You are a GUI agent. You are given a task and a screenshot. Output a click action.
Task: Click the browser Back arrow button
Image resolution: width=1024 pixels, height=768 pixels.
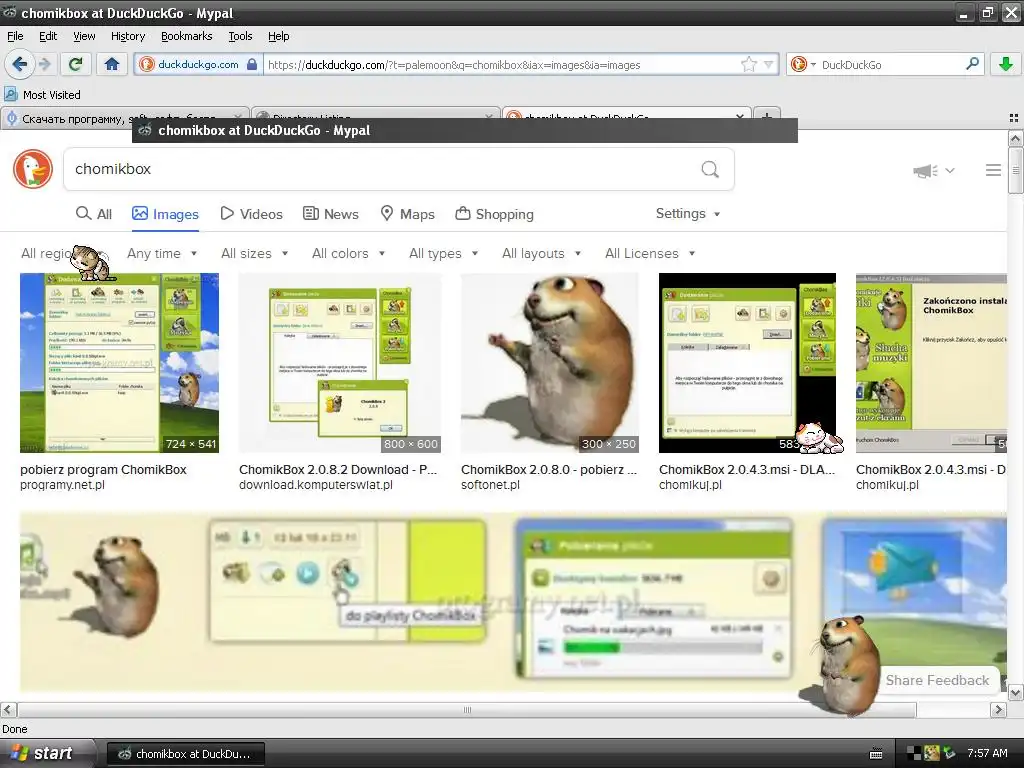pos(20,64)
